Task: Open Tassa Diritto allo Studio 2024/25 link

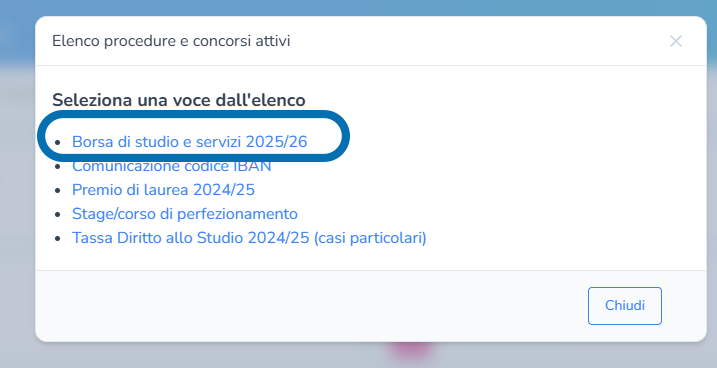Action: [249, 238]
